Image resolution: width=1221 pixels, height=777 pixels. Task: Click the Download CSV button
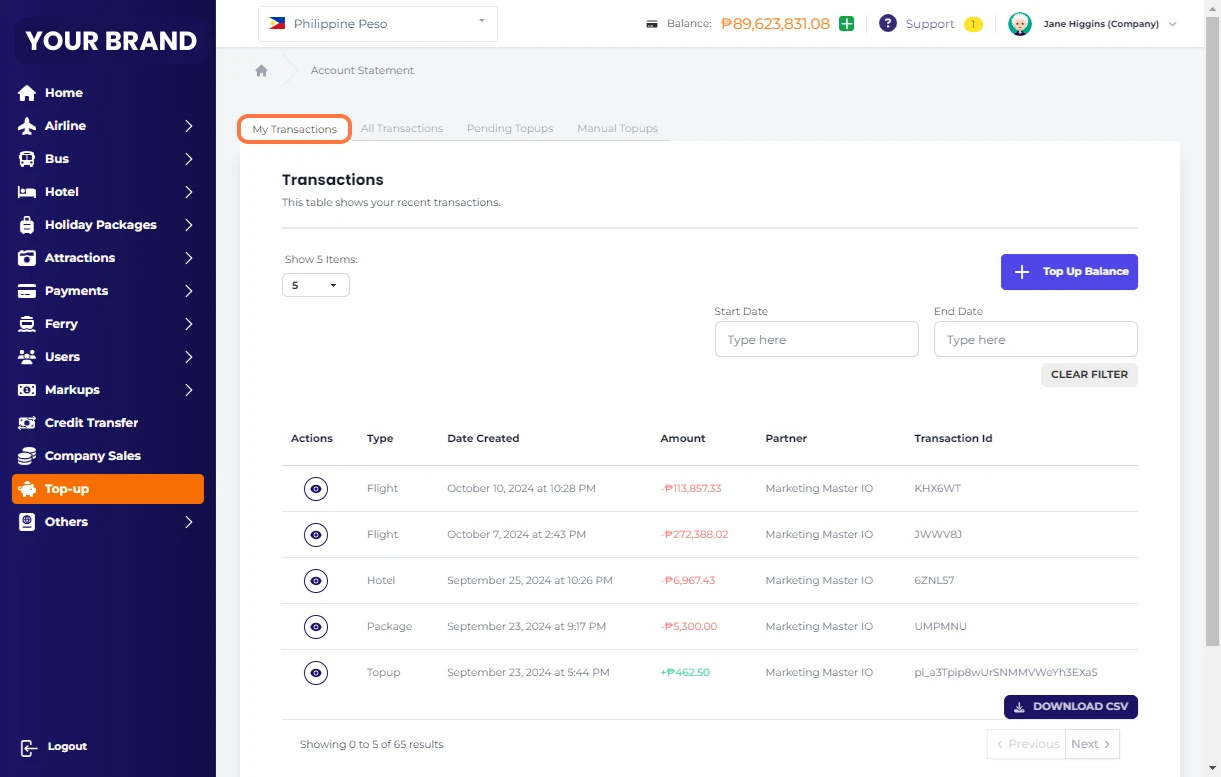(1070, 707)
